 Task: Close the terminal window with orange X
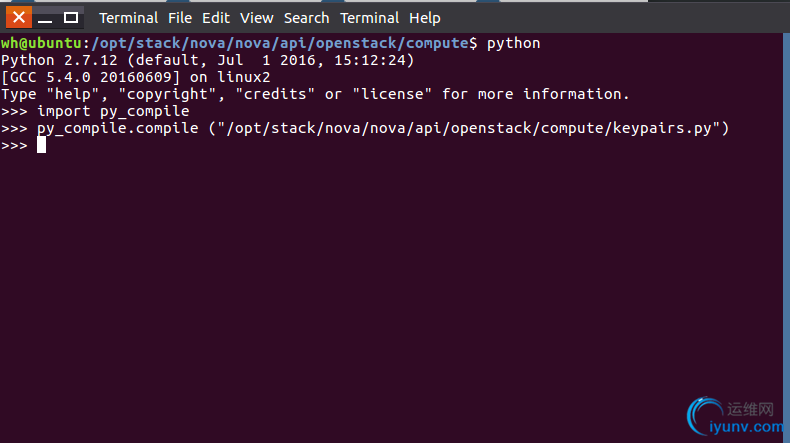[19, 18]
